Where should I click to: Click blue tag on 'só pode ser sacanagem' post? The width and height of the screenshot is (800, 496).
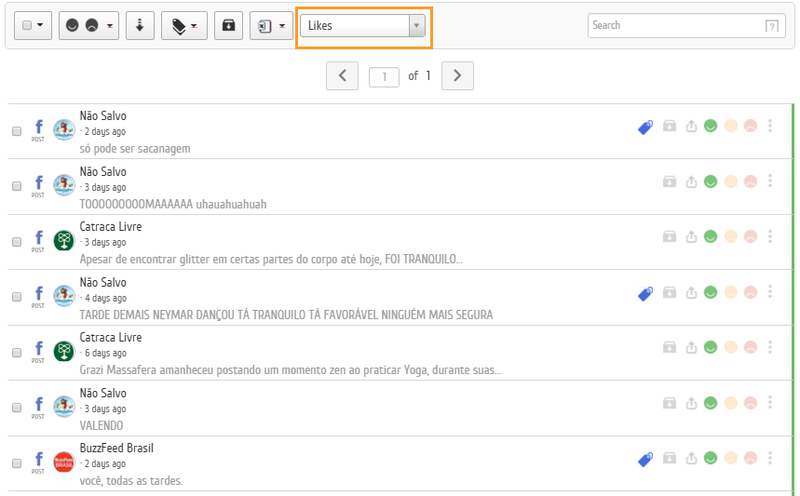(646, 127)
